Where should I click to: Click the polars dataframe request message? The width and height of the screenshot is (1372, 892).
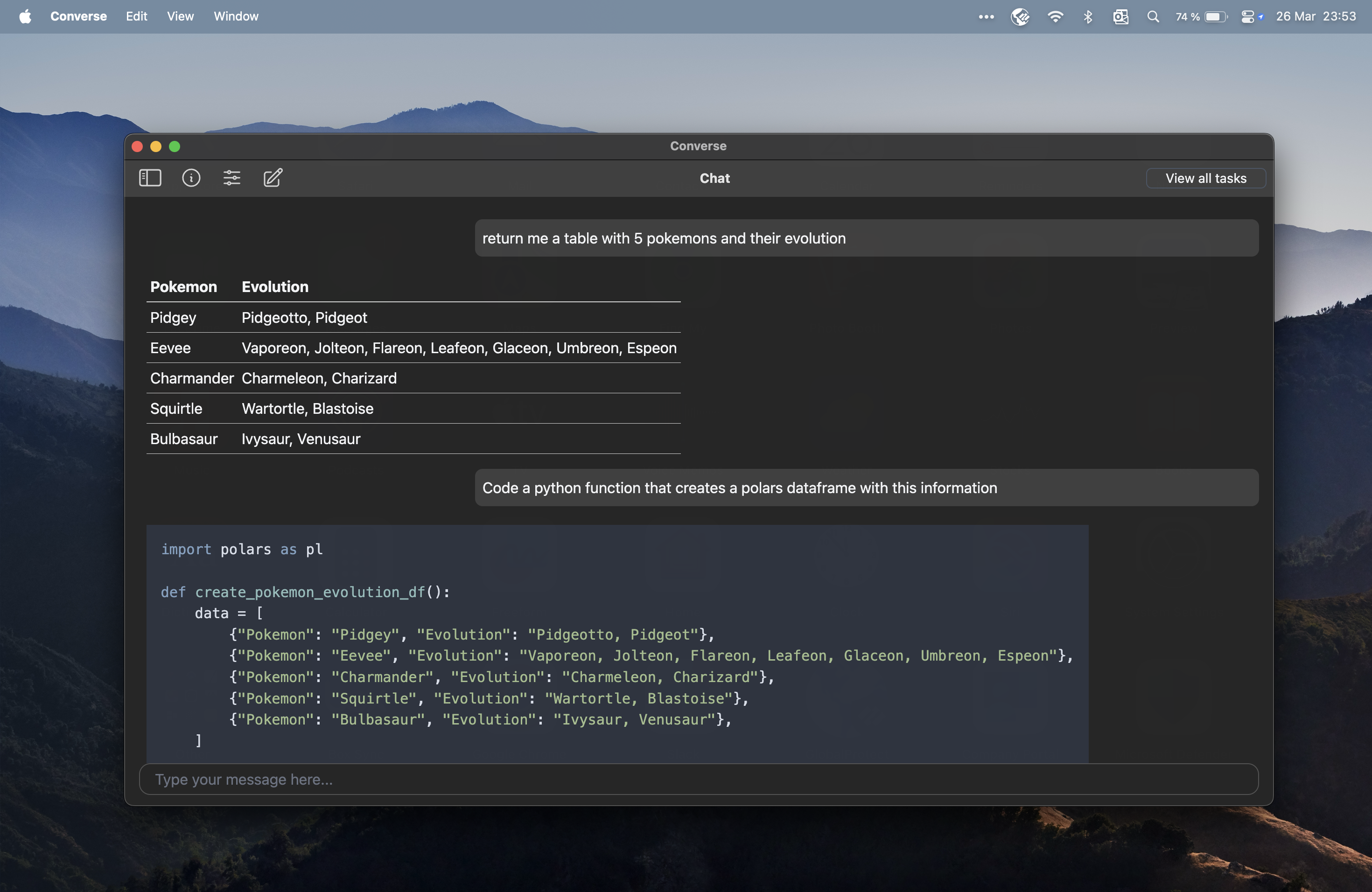click(x=866, y=488)
